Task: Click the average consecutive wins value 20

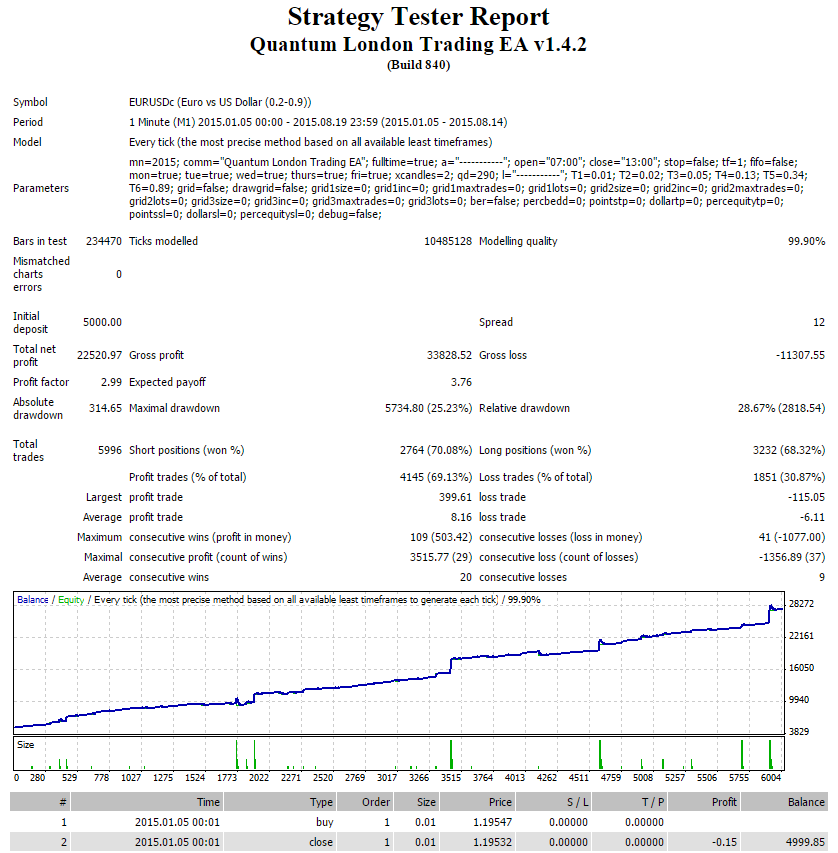Action: click(466, 577)
